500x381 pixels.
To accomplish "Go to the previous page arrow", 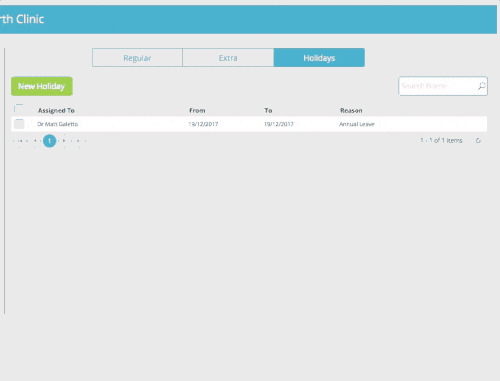I will [35, 141].
